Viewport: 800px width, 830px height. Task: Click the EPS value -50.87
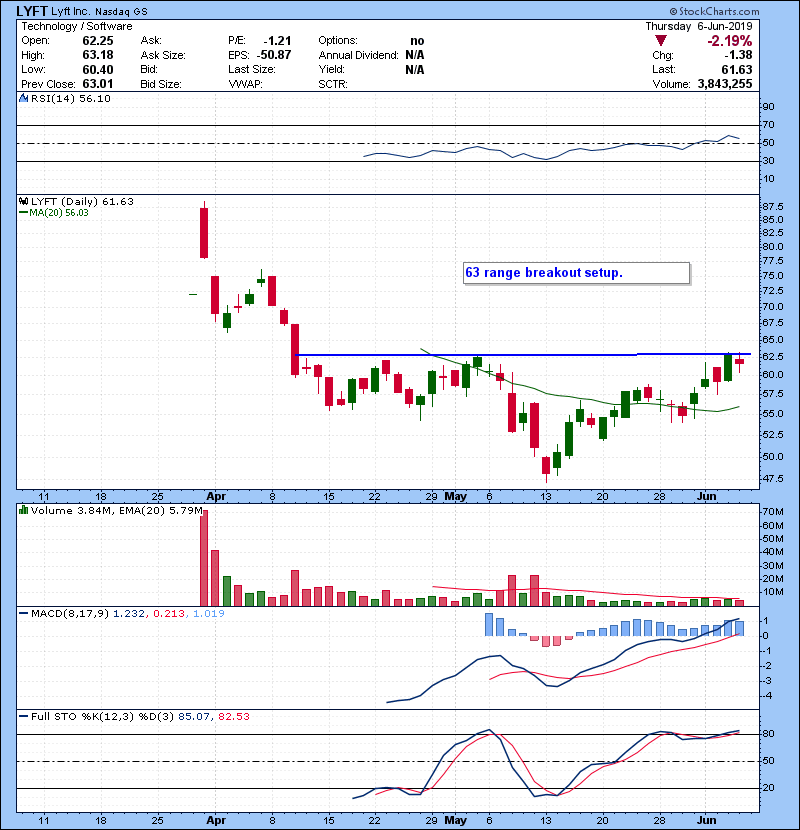point(274,55)
